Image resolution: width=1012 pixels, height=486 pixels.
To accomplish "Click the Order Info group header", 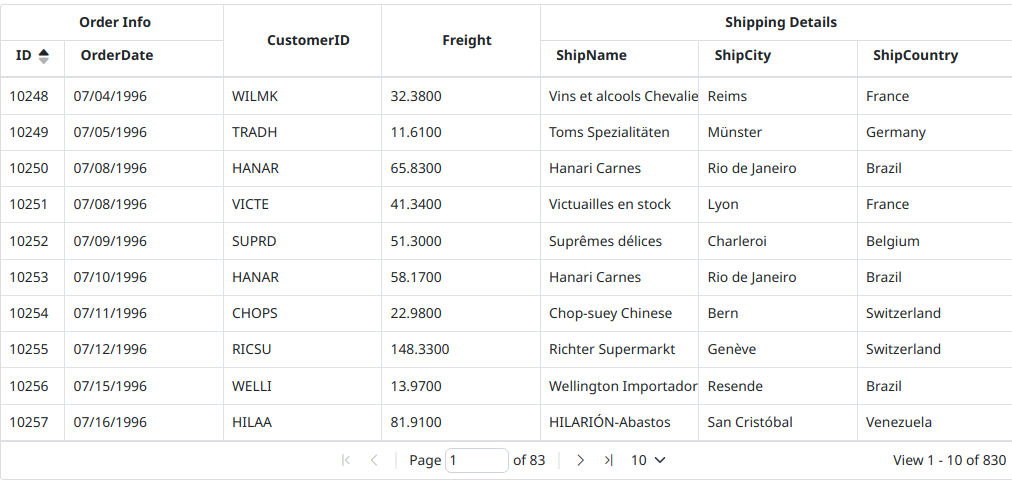I will tap(115, 22).
